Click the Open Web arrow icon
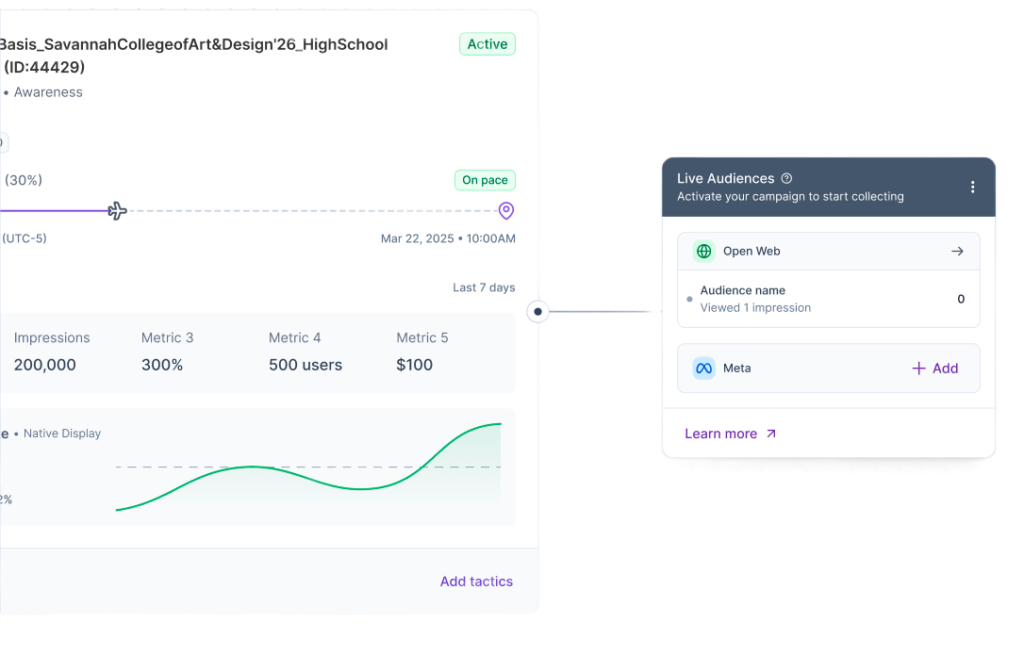The height and width of the screenshot is (656, 1024). pos(957,251)
